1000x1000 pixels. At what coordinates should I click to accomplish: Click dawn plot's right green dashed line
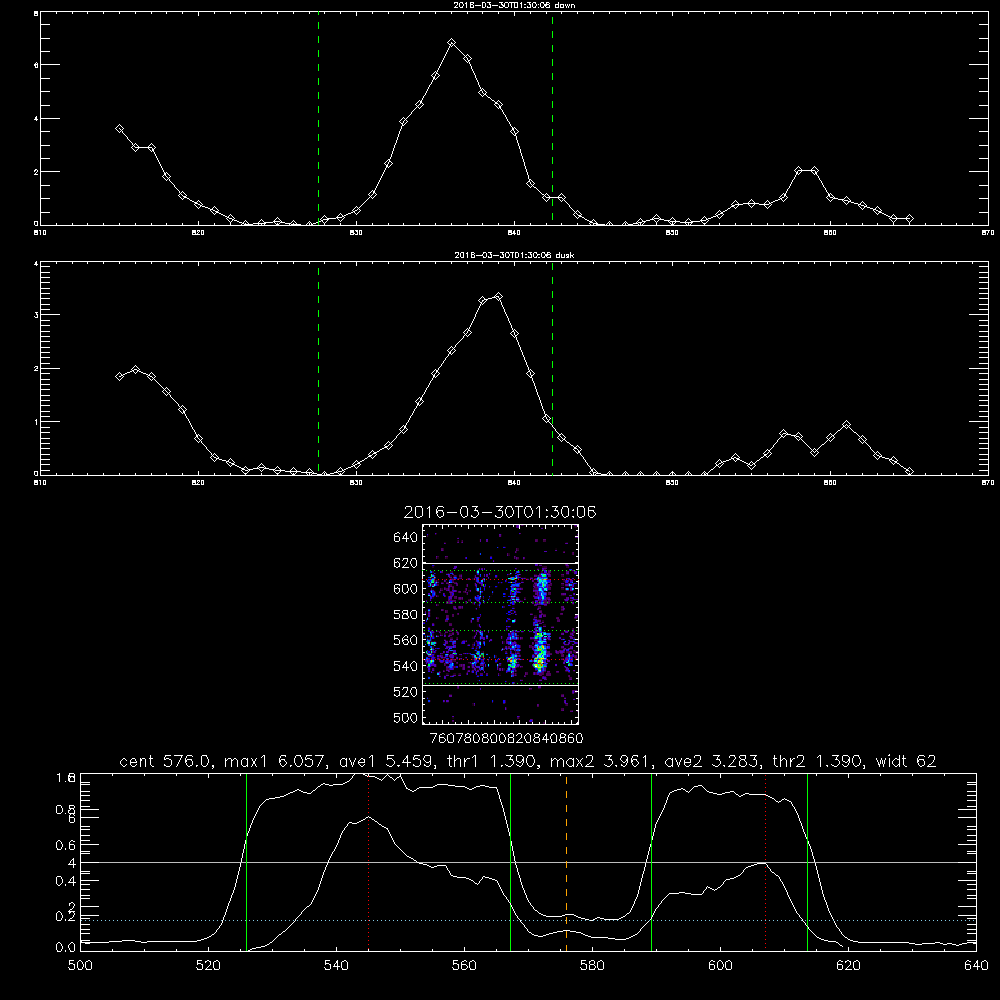[552, 119]
